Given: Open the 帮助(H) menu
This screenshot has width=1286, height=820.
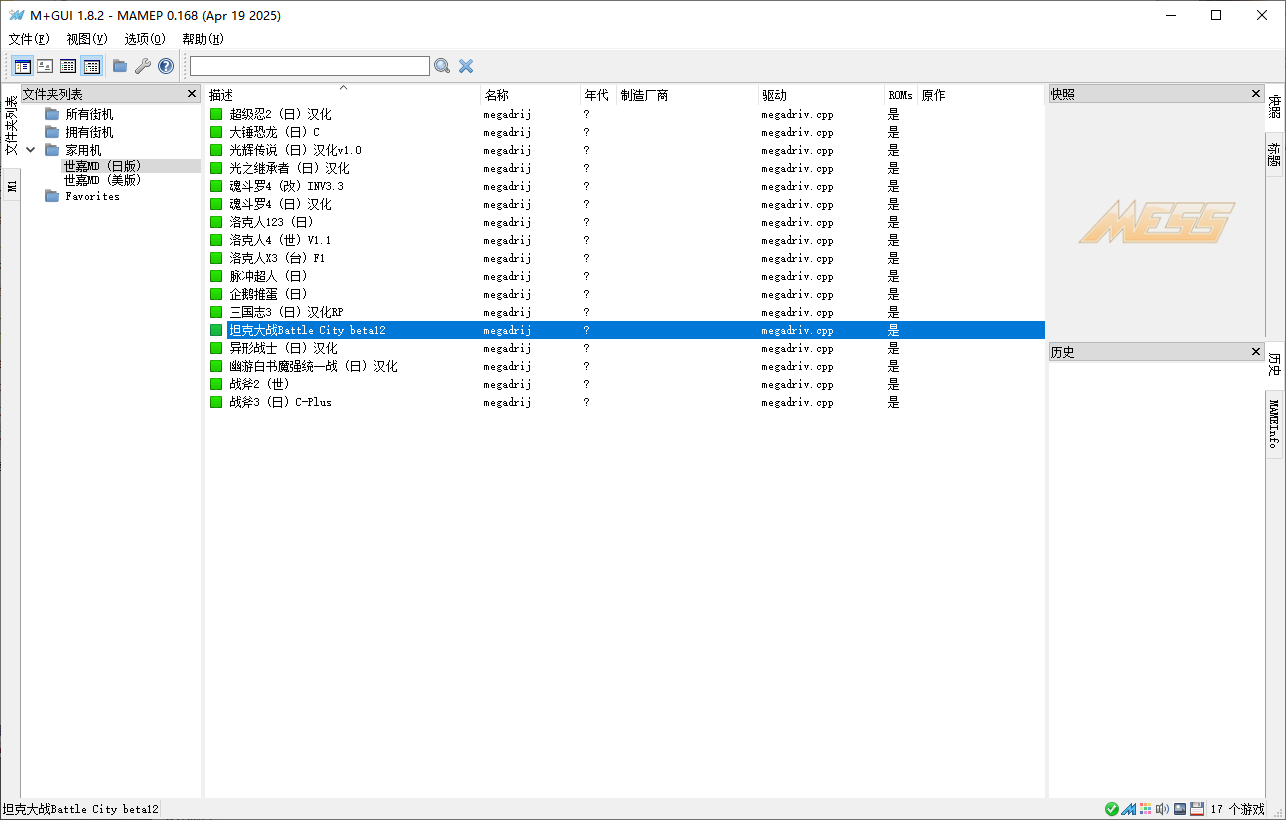Looking at the screenshot, I should (x=203, y=39).
